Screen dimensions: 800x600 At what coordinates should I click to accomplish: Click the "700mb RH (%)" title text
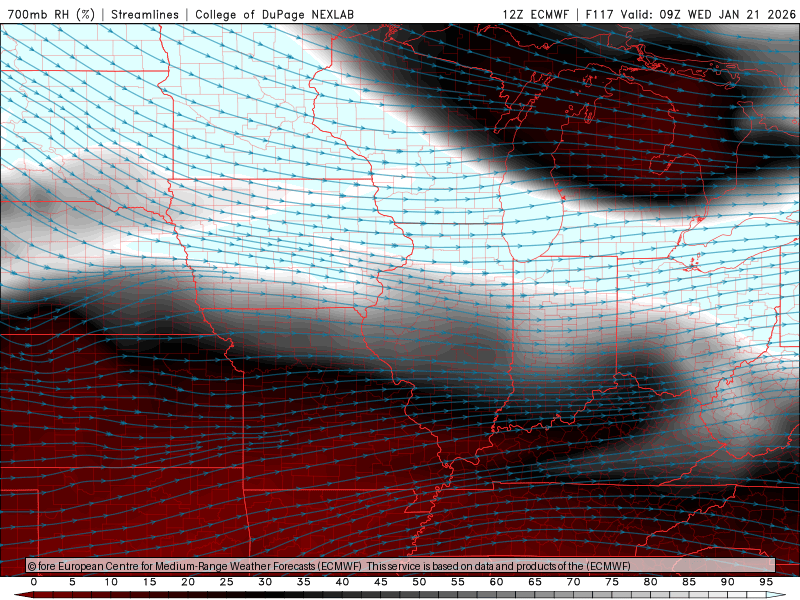pos(52,14)
